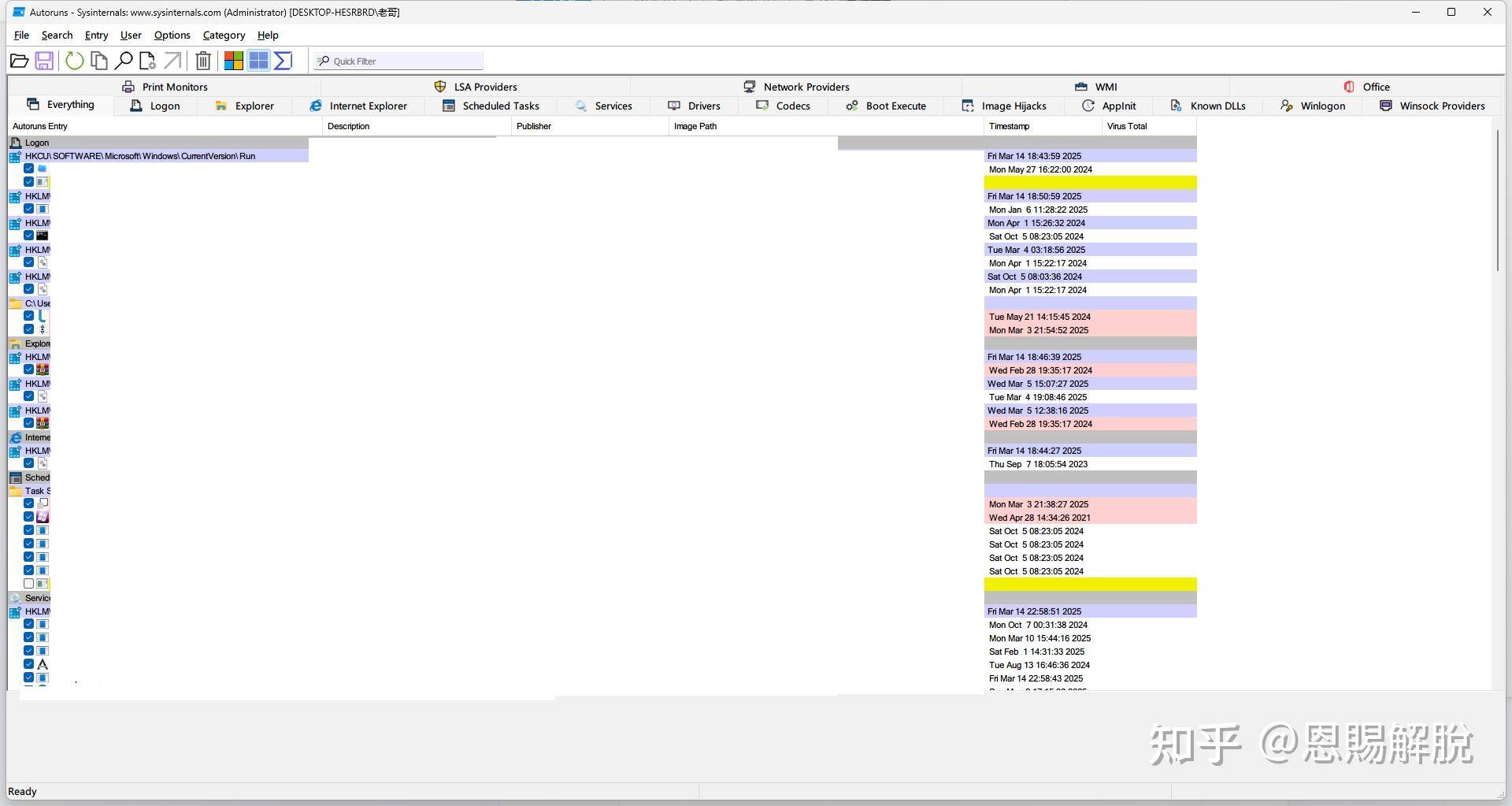Toggle Hide Microsoft Entries colored-squares icon
This screenshot has width=1512, height=806.
[x=234, y=61]
